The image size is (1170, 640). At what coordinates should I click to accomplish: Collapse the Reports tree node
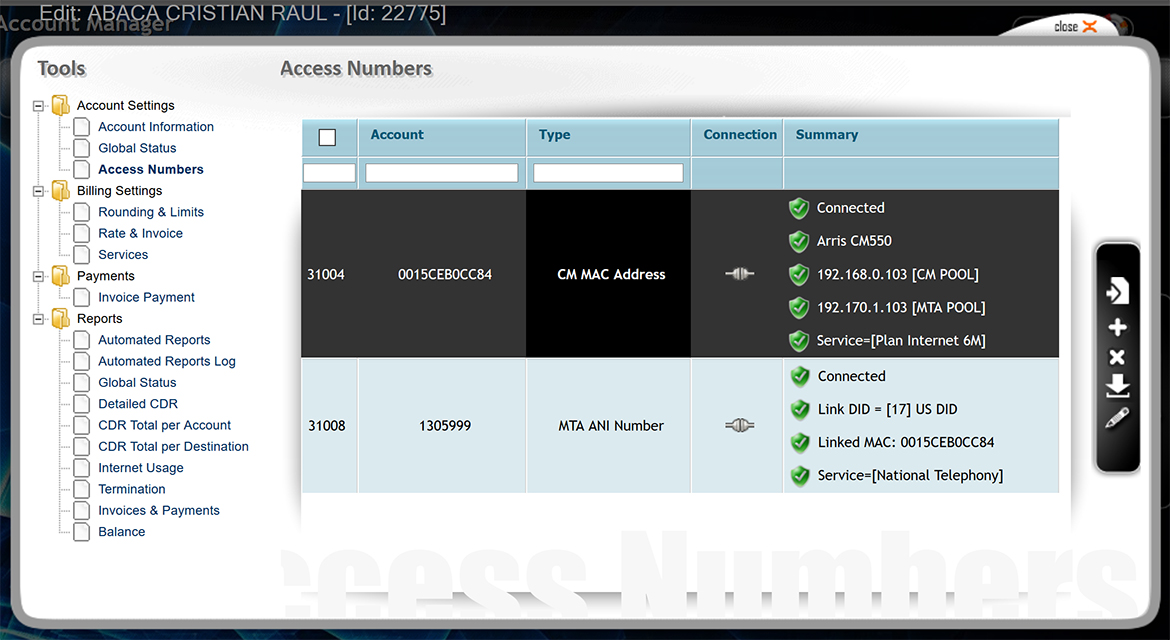[x=39, y=319]
